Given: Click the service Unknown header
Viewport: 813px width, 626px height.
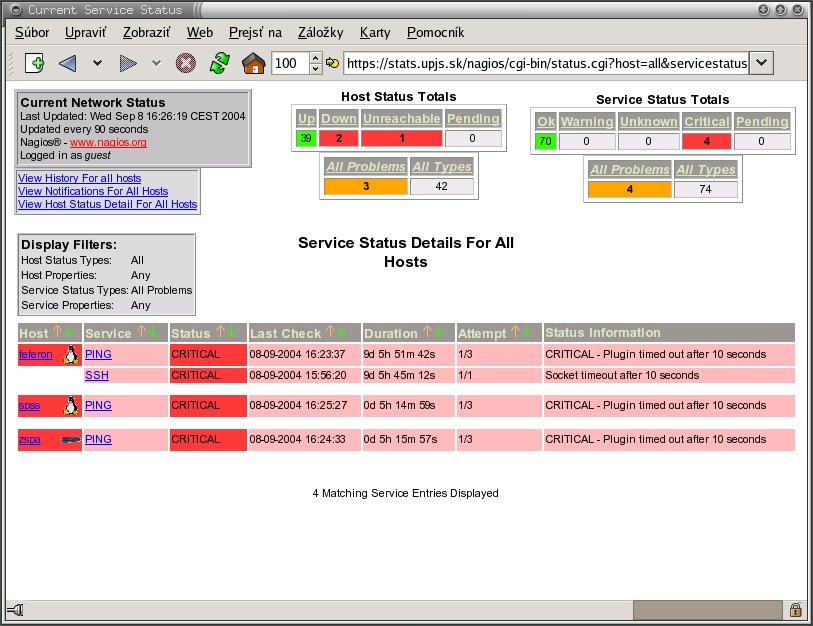Looking at the screenshot, I should point(649,122).
